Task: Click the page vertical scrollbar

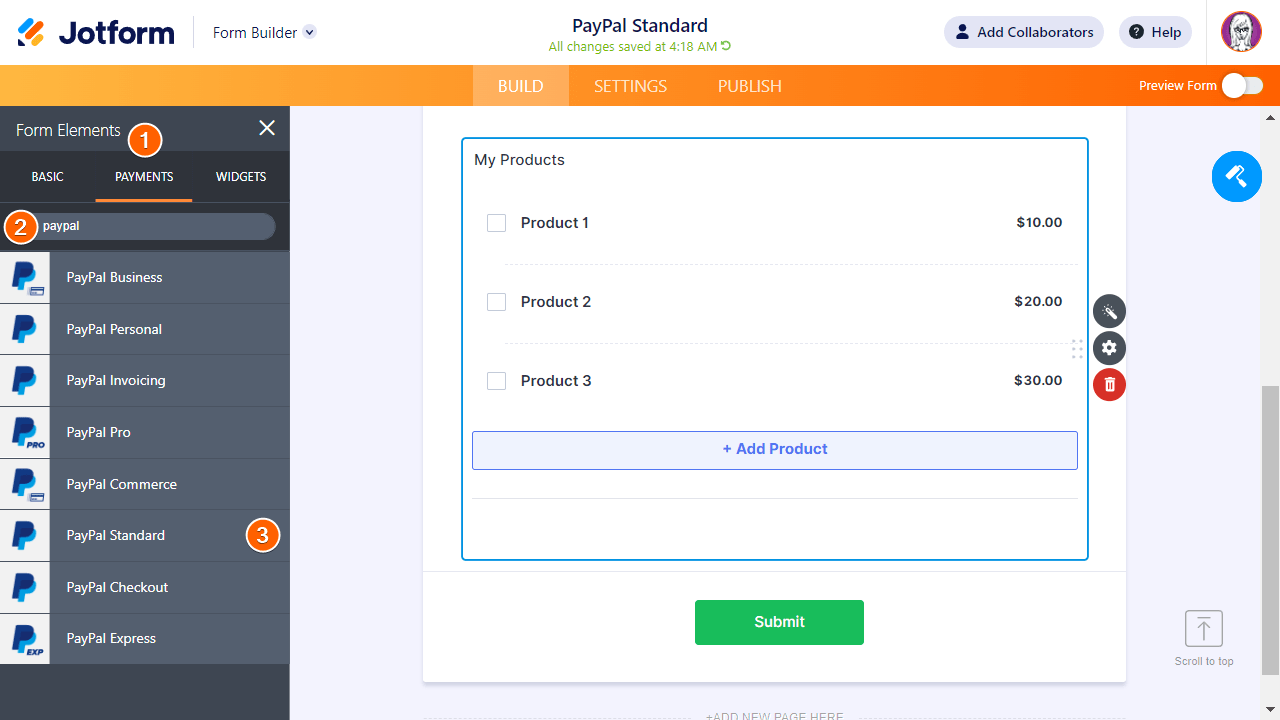Action: (1270, 530)
